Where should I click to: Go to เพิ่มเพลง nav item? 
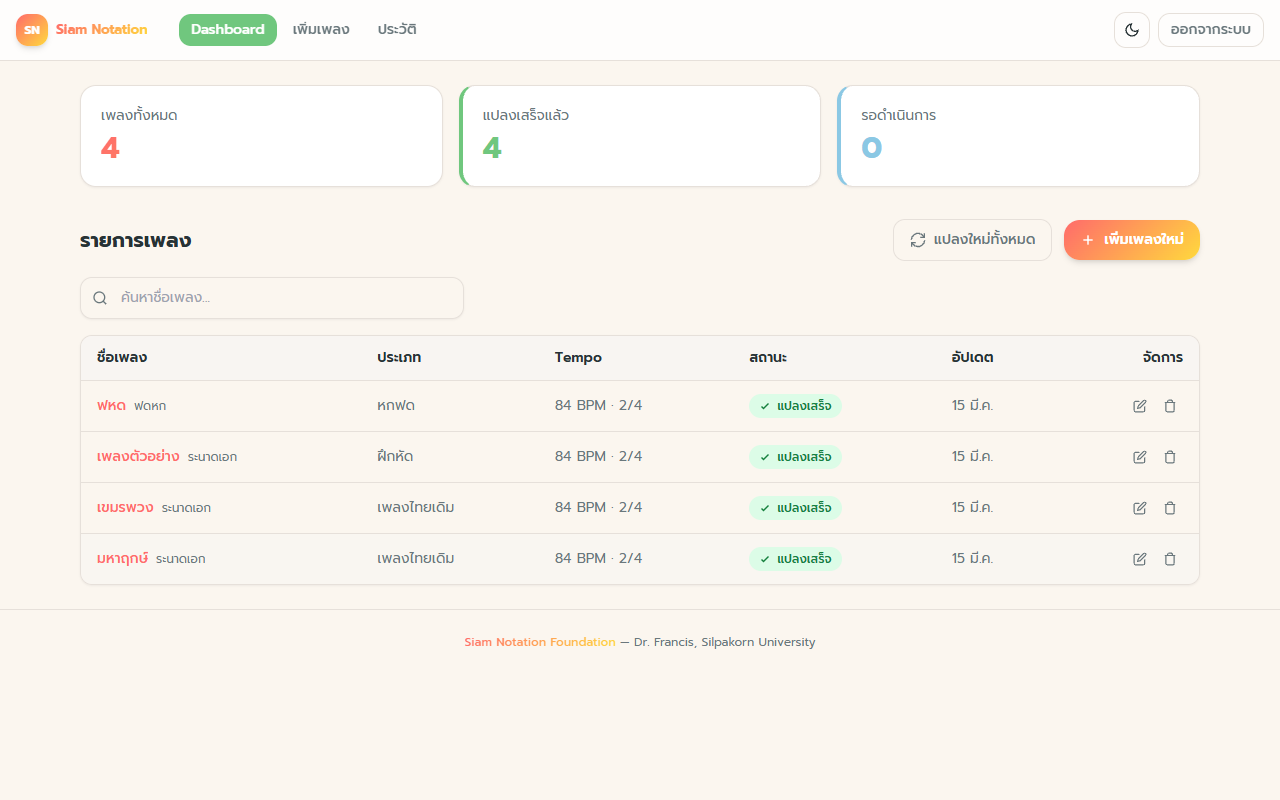[321, 30]
